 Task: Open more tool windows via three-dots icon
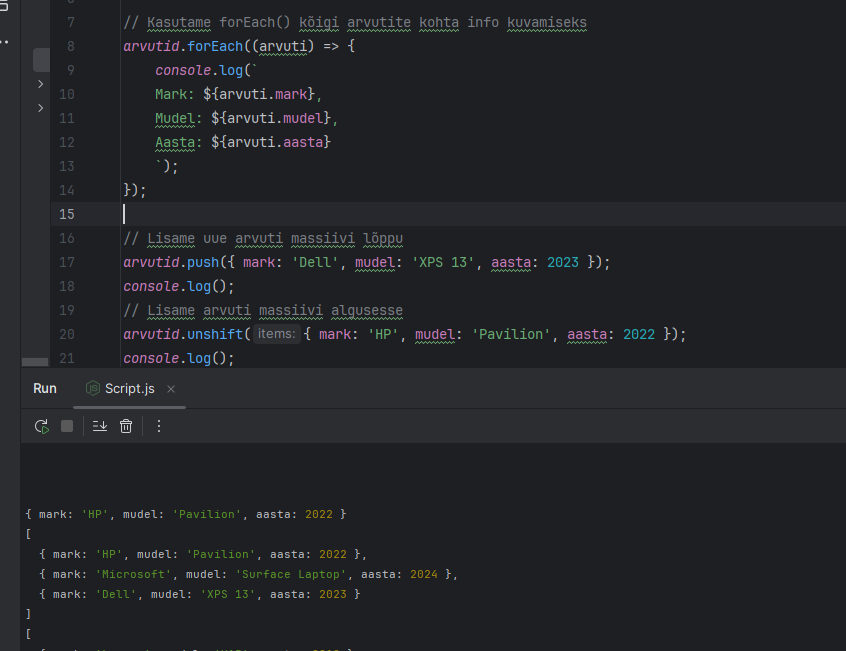(x=5, y=42)
